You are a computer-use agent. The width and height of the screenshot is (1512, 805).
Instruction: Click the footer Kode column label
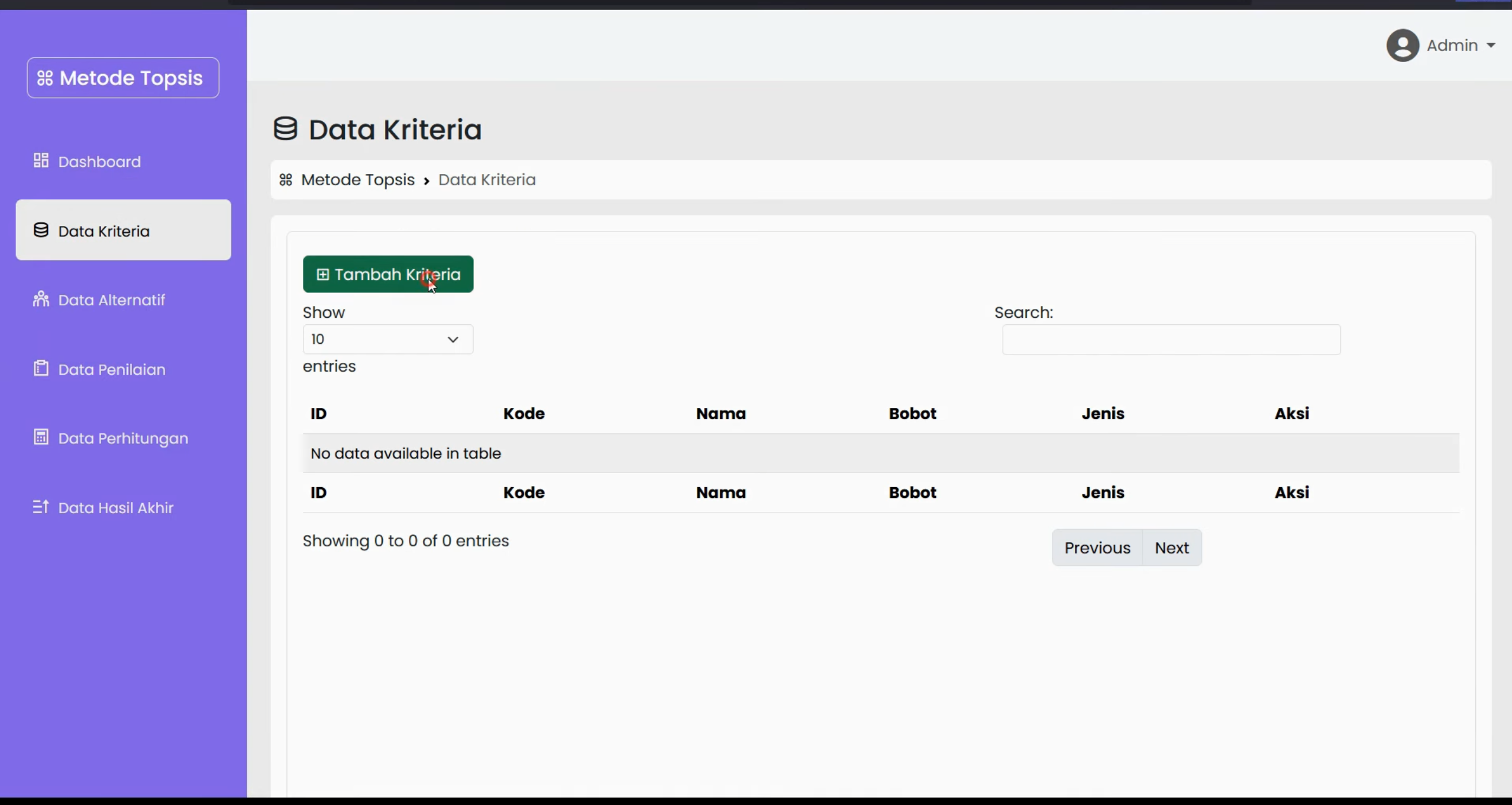click(x=524, y=492)
